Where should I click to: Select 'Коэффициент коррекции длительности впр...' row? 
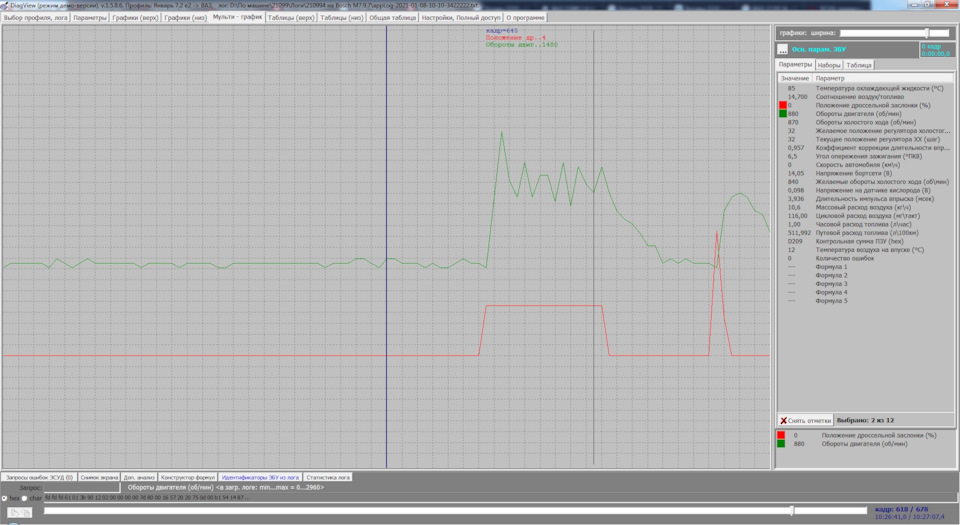[866, 148]
